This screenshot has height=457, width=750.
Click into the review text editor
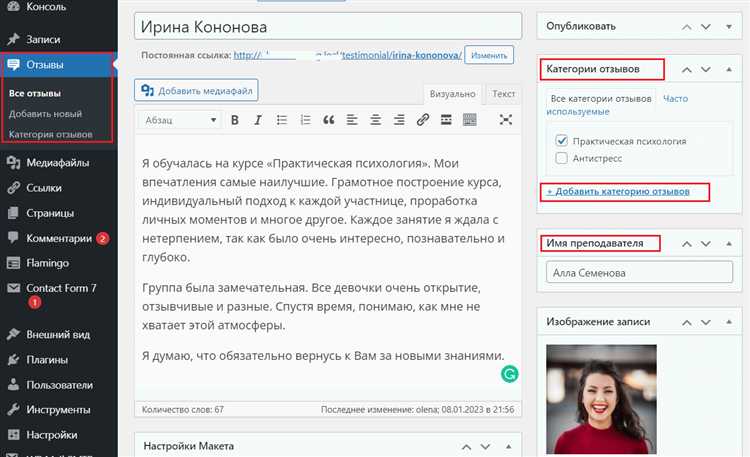328,268
